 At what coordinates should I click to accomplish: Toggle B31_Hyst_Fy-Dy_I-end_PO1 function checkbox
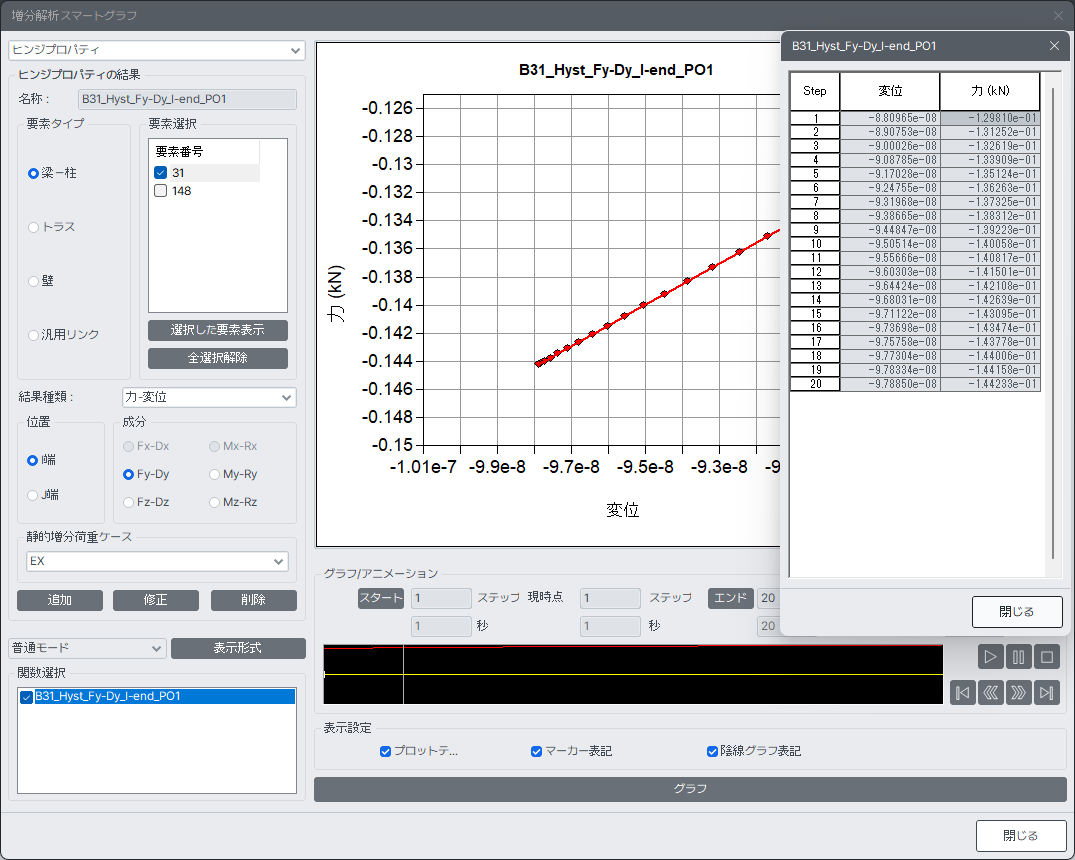pyautogui.click(x=27, y=697)
